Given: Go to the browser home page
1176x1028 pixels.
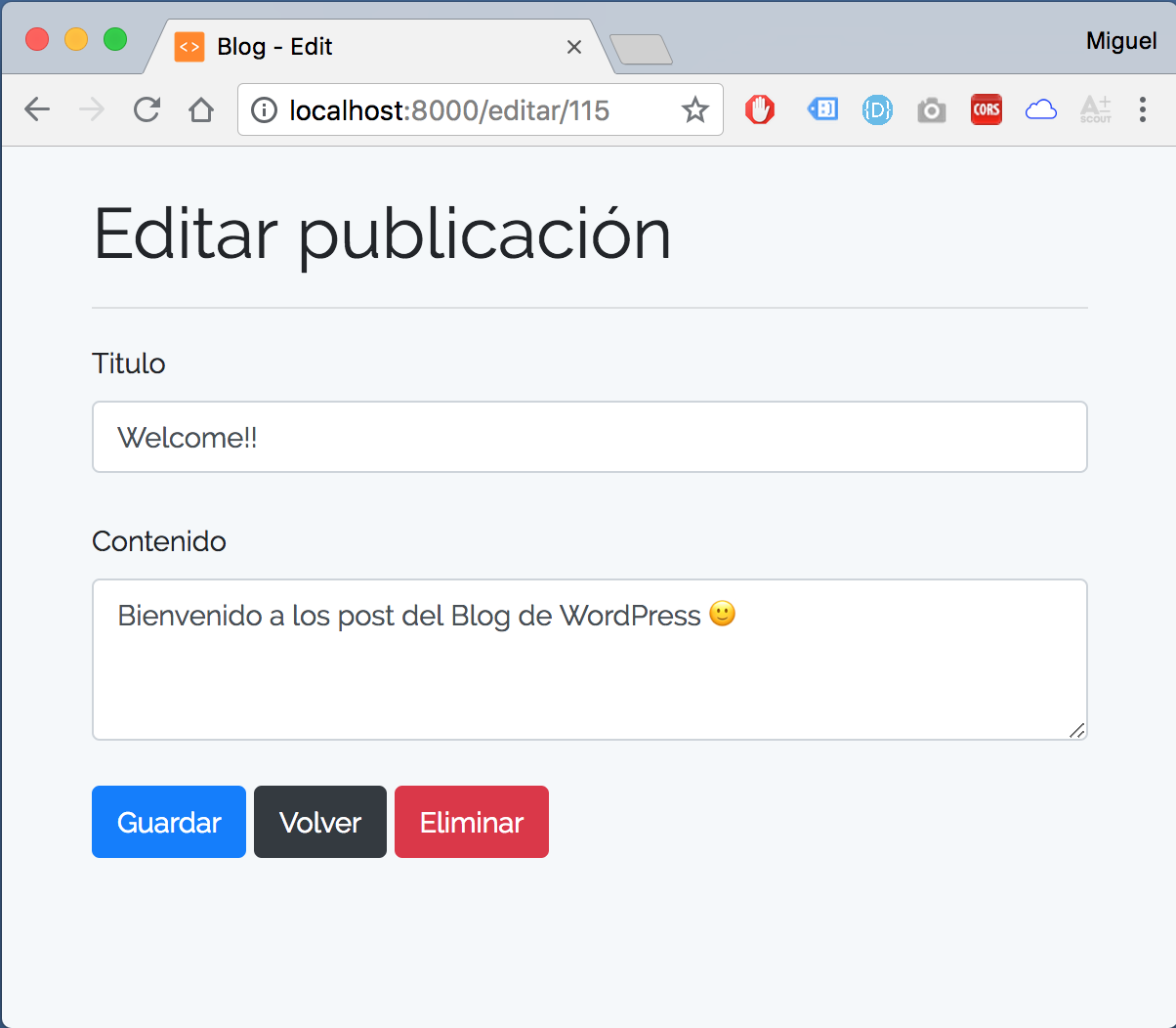Looking at the screenshot, I should tap(201, 109).
